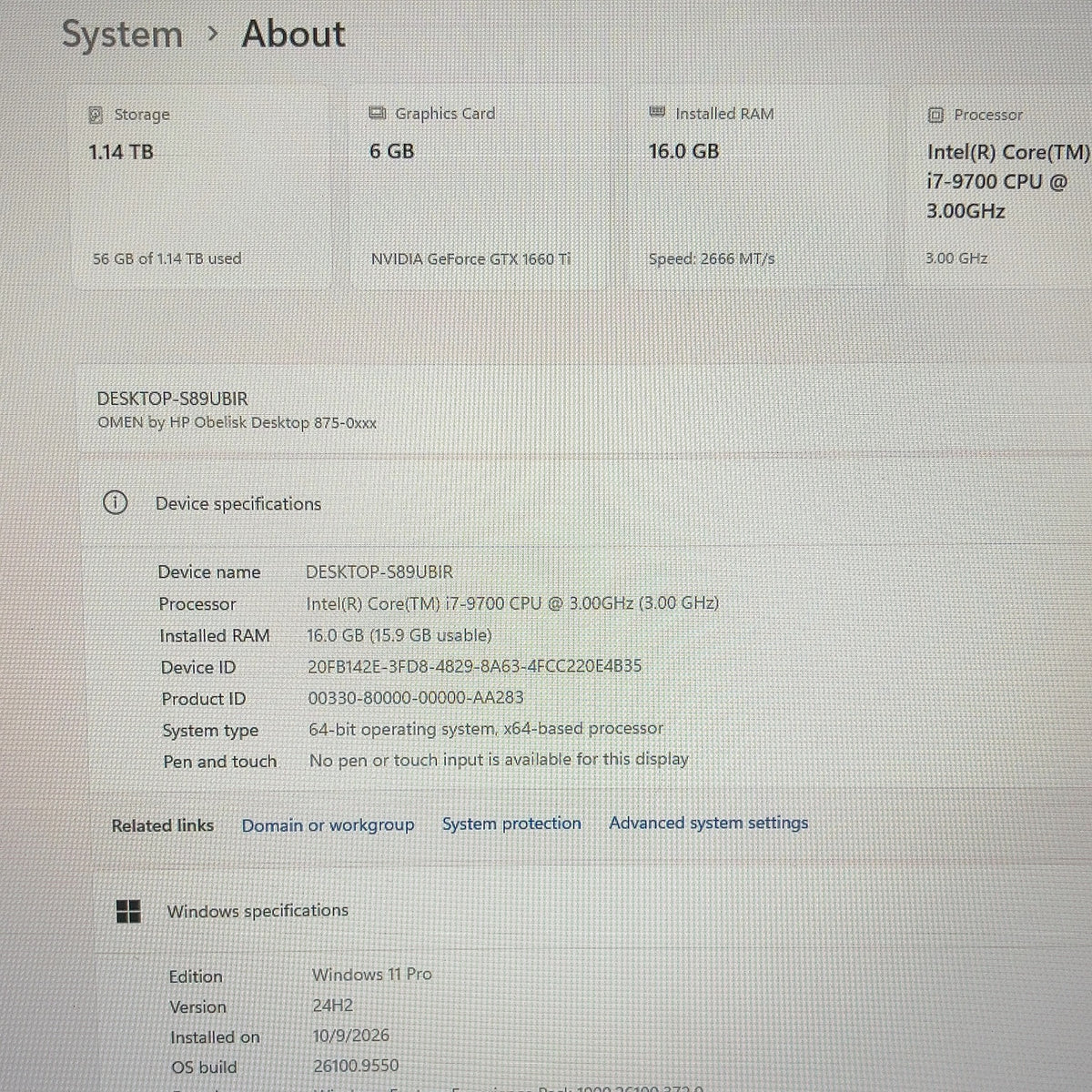This screenshot has width=1092, height=1092.
Task: Click the Storage card icon
Action: pyautogui.click(x=96, y=115)
